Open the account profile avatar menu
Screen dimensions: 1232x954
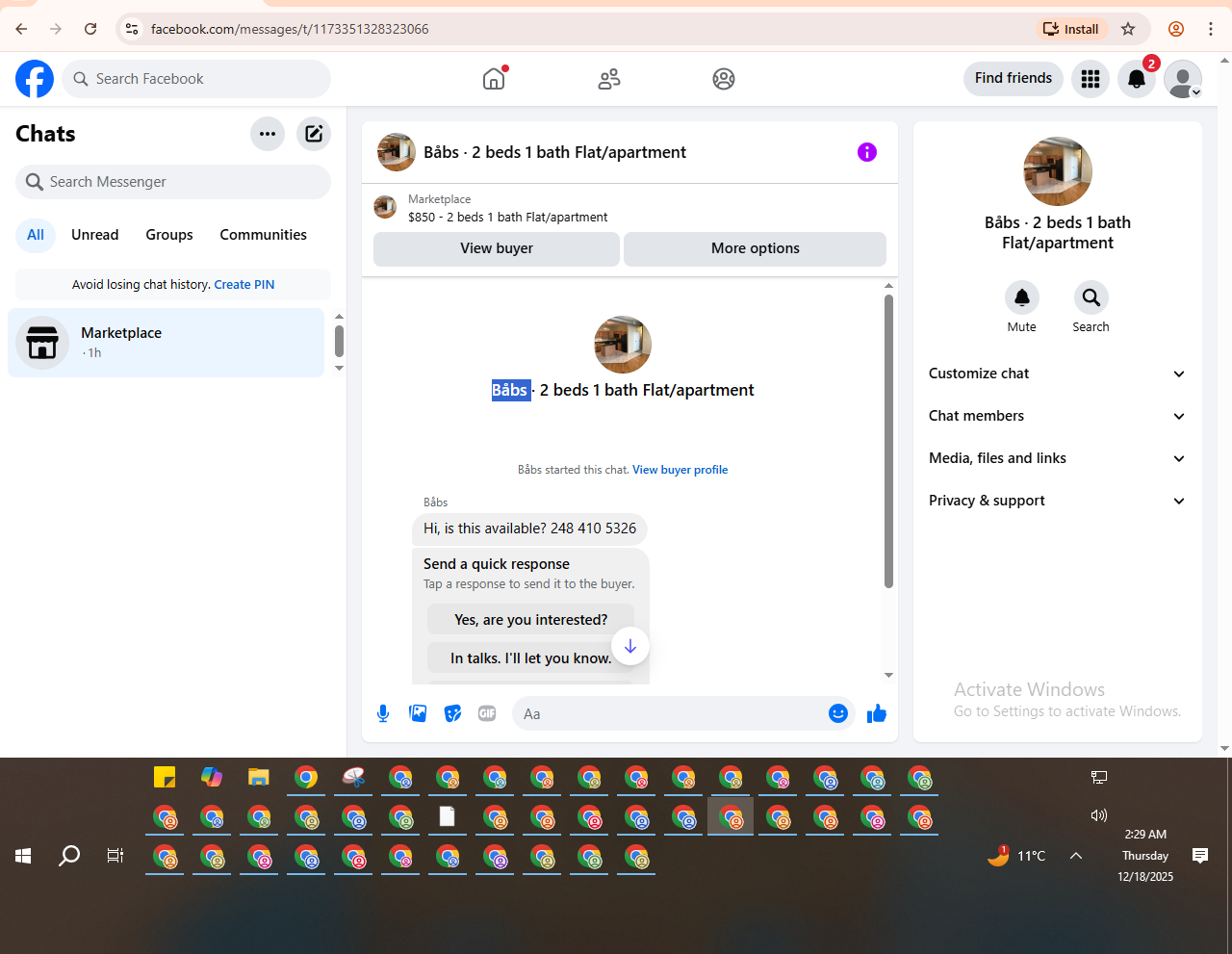click(1183, 79)
